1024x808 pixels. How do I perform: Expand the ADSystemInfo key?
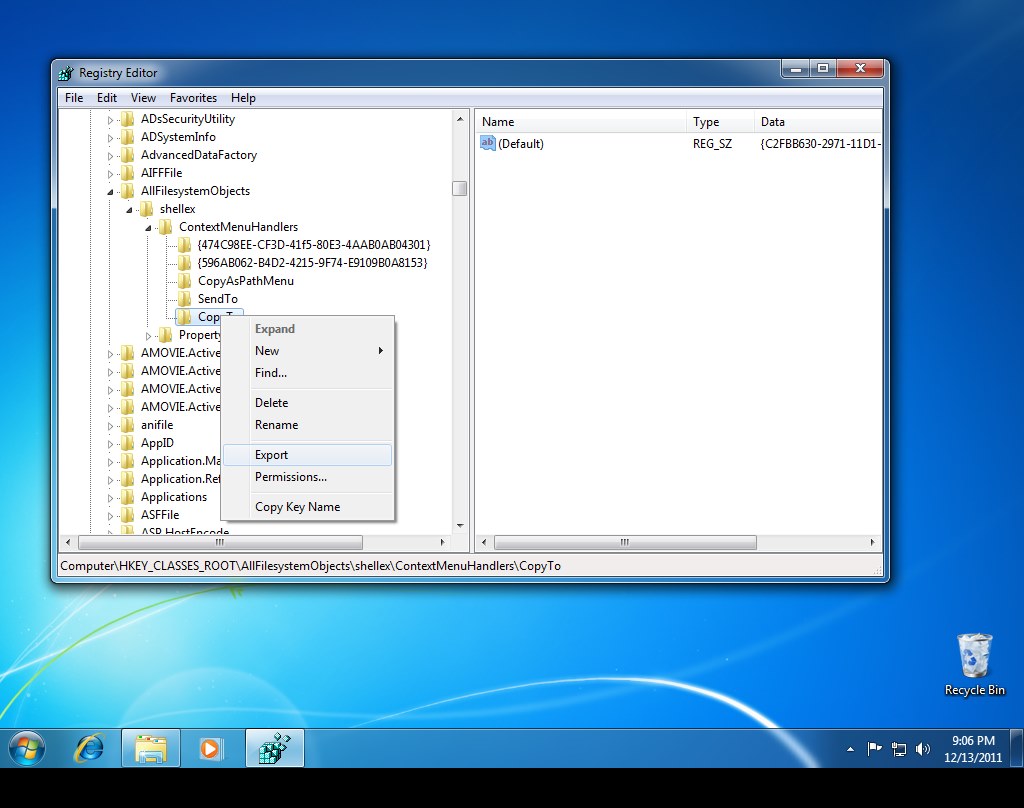pyautogui.click(x=110, y=138)
